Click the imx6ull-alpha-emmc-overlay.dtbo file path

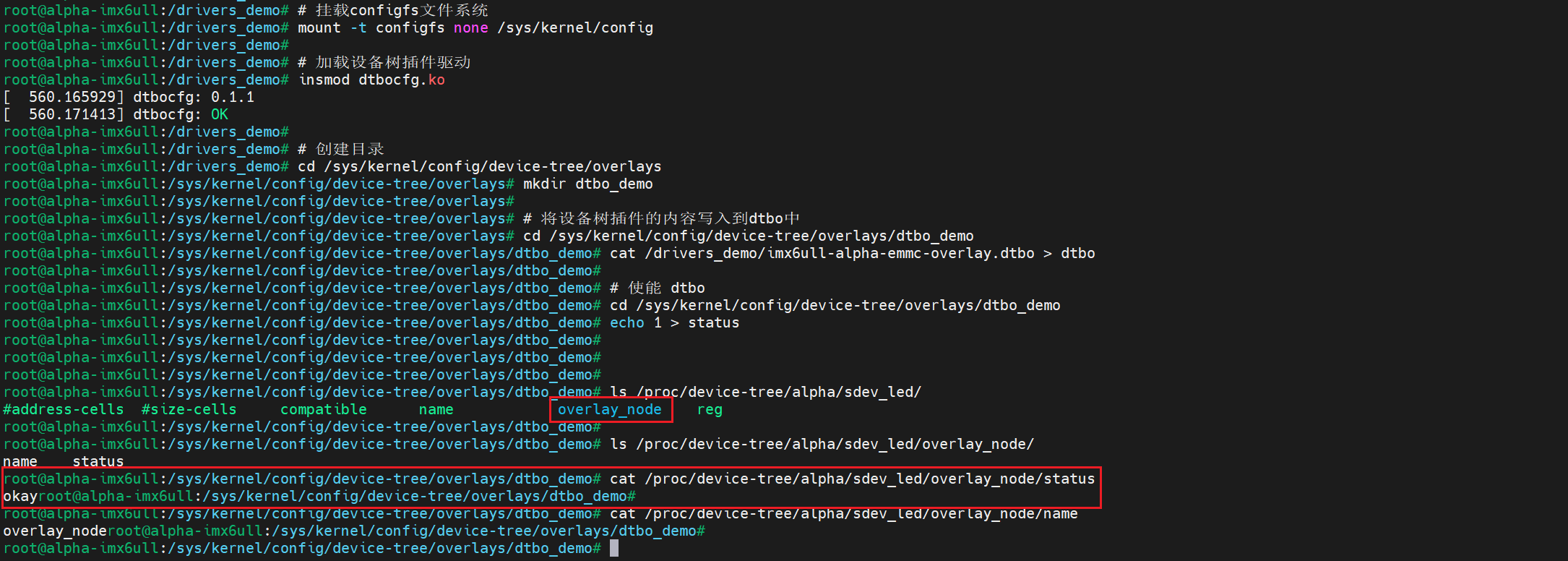839,254
